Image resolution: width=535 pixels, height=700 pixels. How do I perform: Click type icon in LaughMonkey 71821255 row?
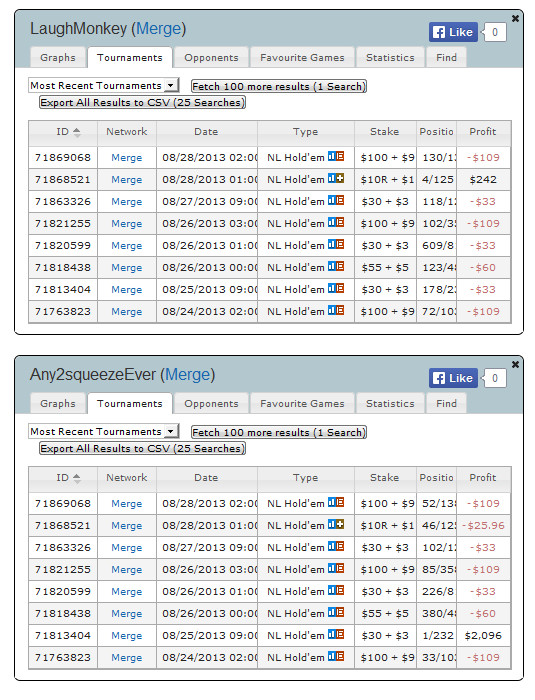click(336, 222)
